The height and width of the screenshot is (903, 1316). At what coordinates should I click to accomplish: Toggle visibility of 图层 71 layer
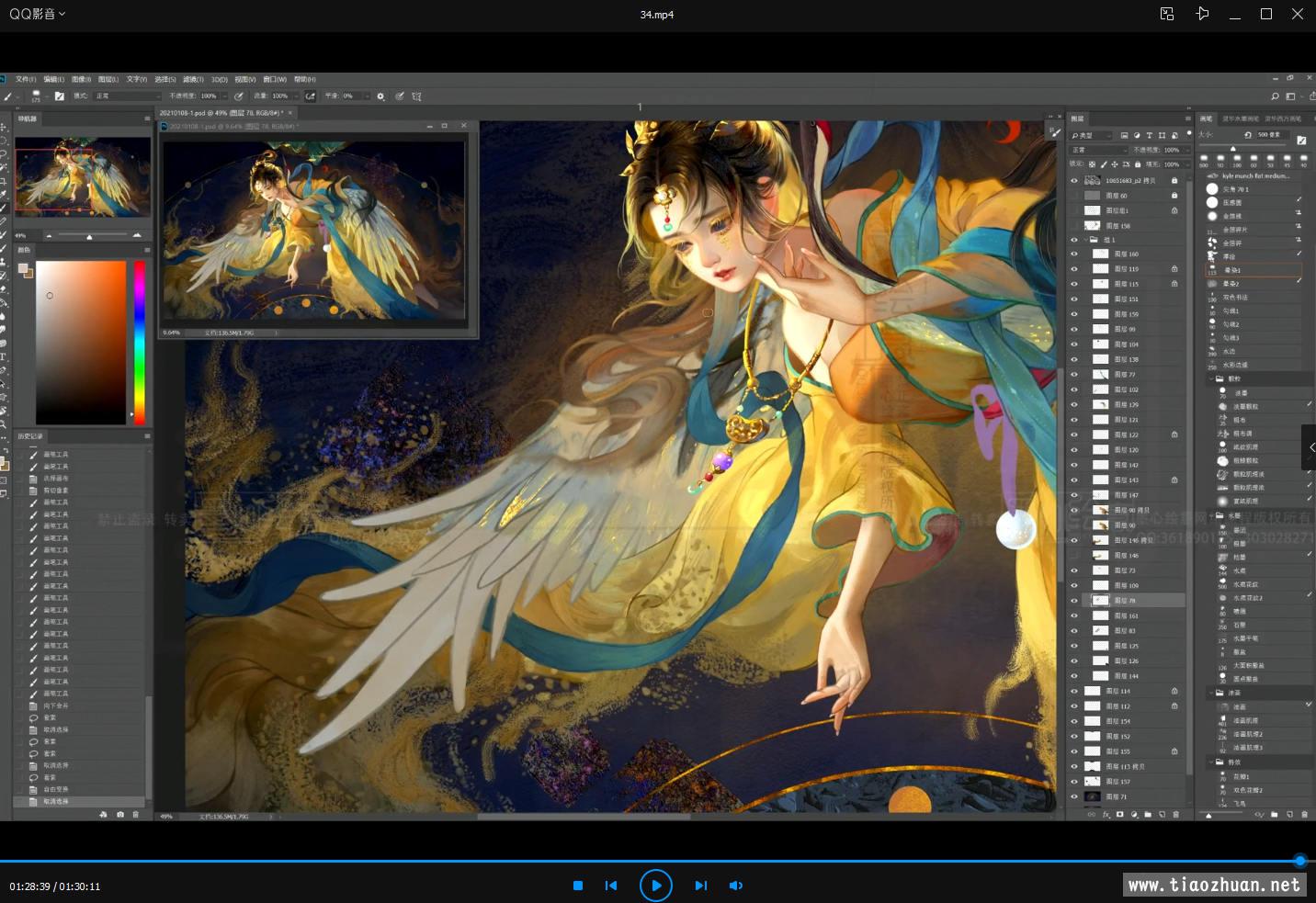click(1073, 796)
